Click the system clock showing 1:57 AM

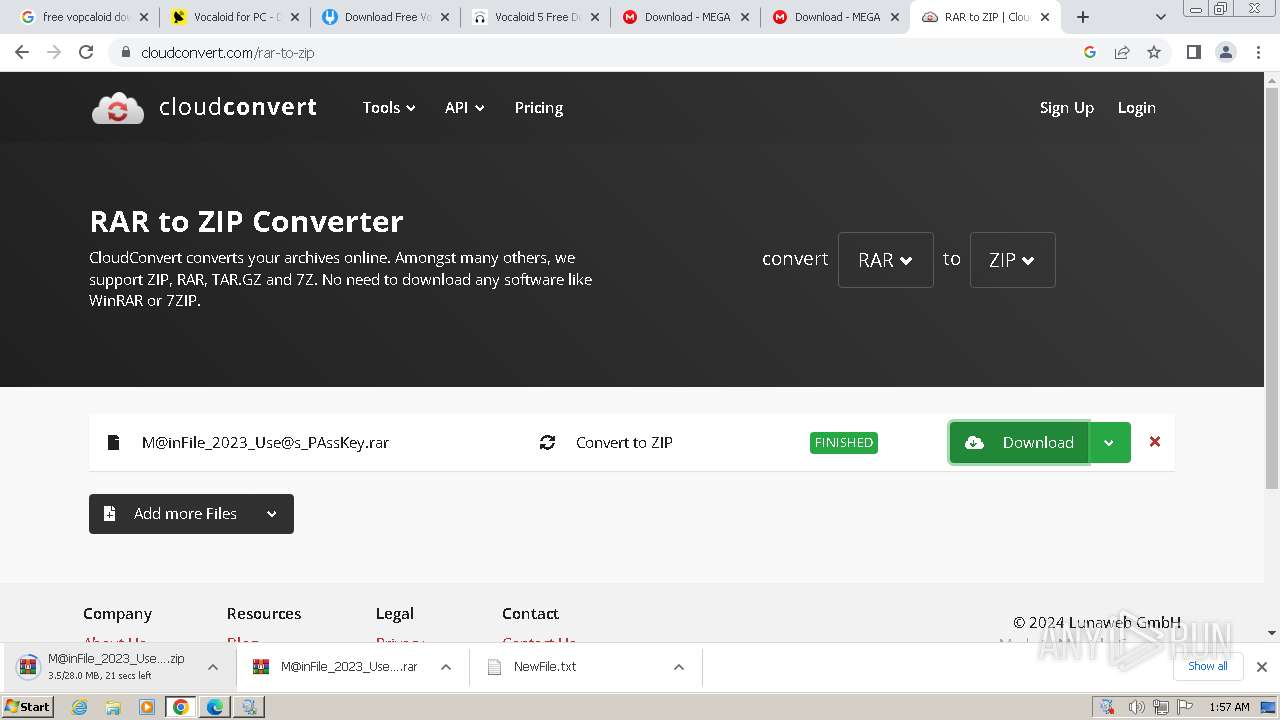click(1229, 707)
